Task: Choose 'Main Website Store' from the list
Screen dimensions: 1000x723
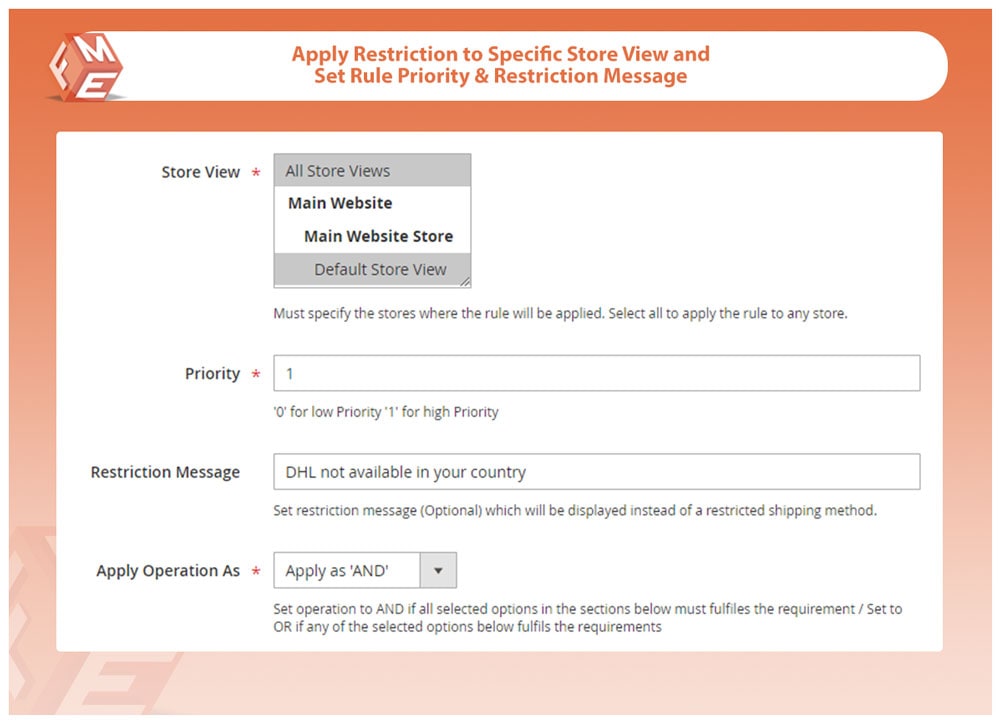Action: click(378, 236)
